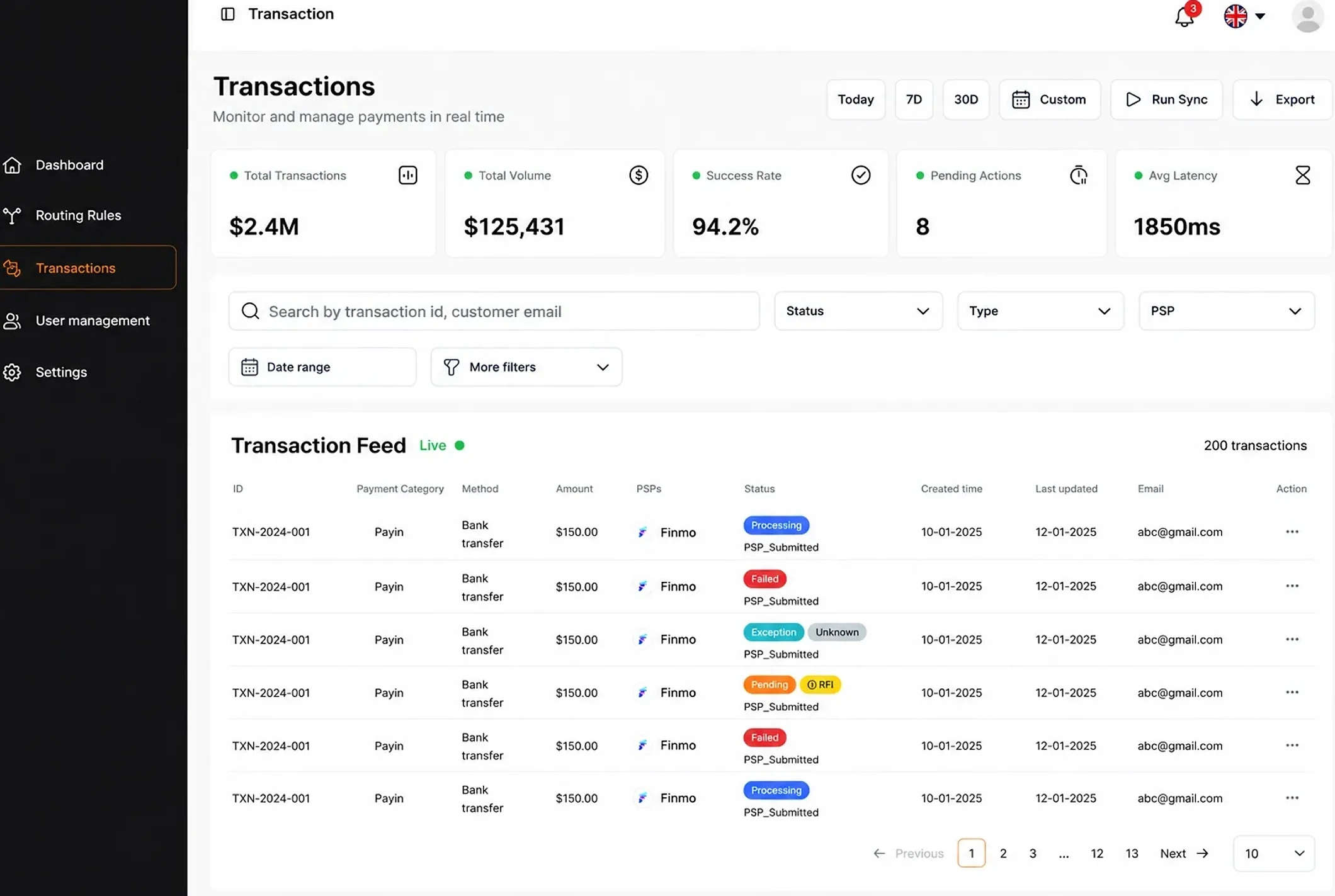Select the 7D time range
Viewport: 1335px width, 896px height.
(x=914, y=99)
